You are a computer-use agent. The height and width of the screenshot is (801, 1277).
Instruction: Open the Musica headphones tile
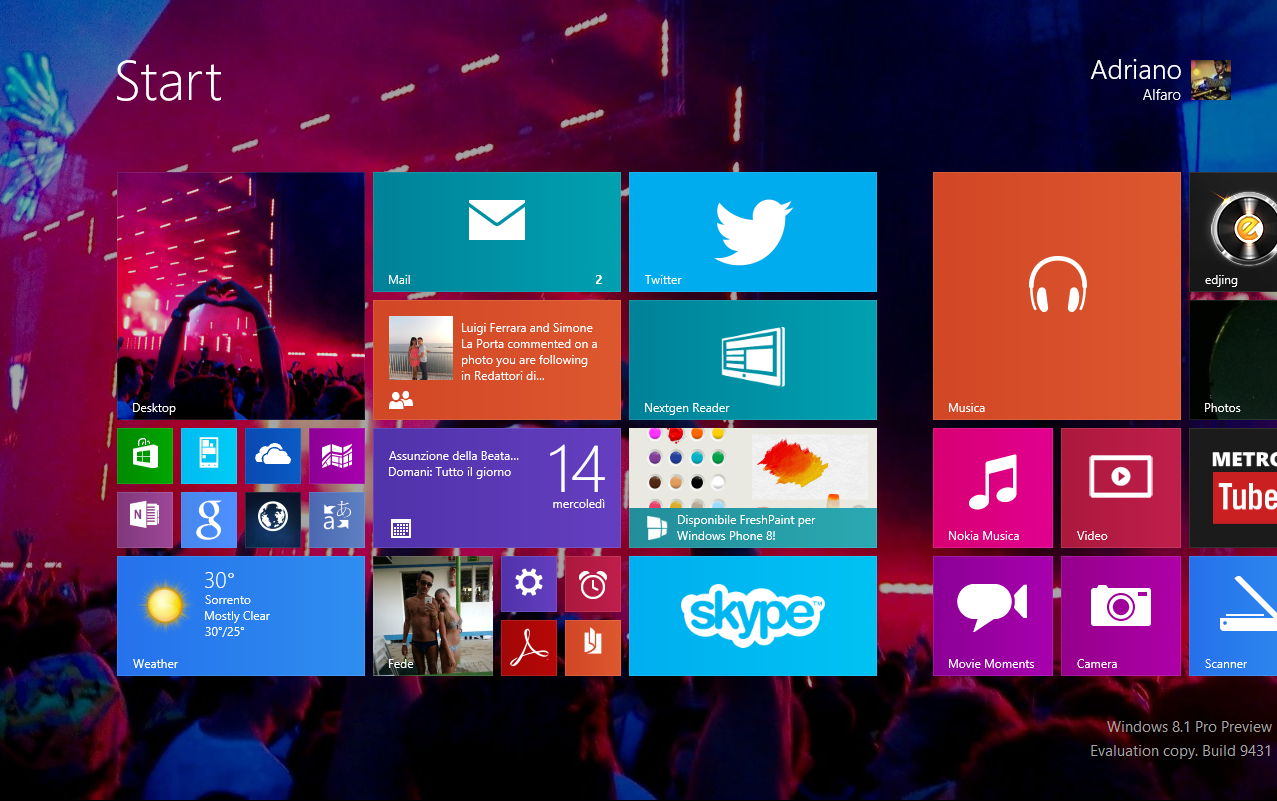[1057, 296]
